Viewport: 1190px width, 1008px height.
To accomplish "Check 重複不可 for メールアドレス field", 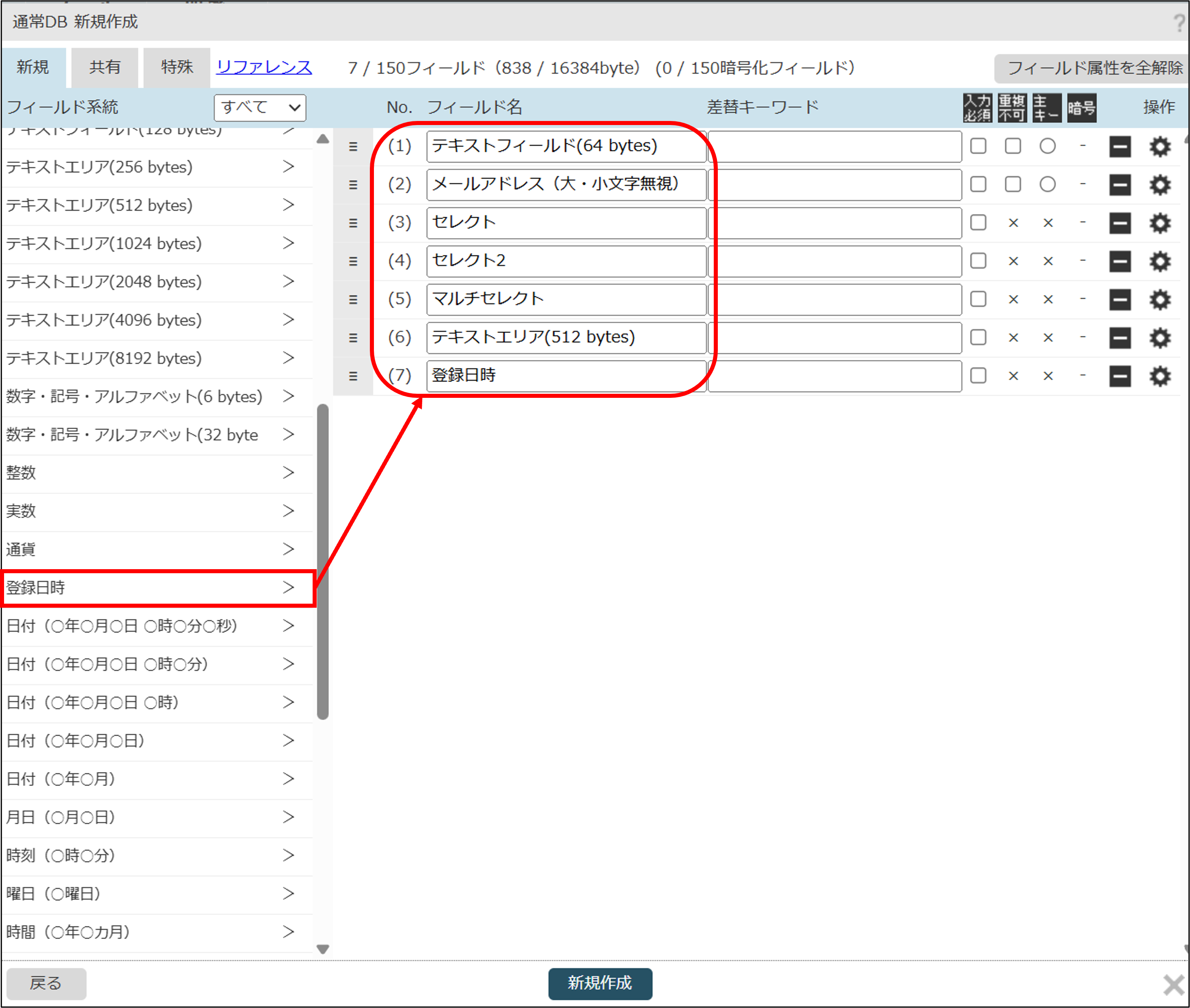I will pyautogui.click(x=1013, y=185).
